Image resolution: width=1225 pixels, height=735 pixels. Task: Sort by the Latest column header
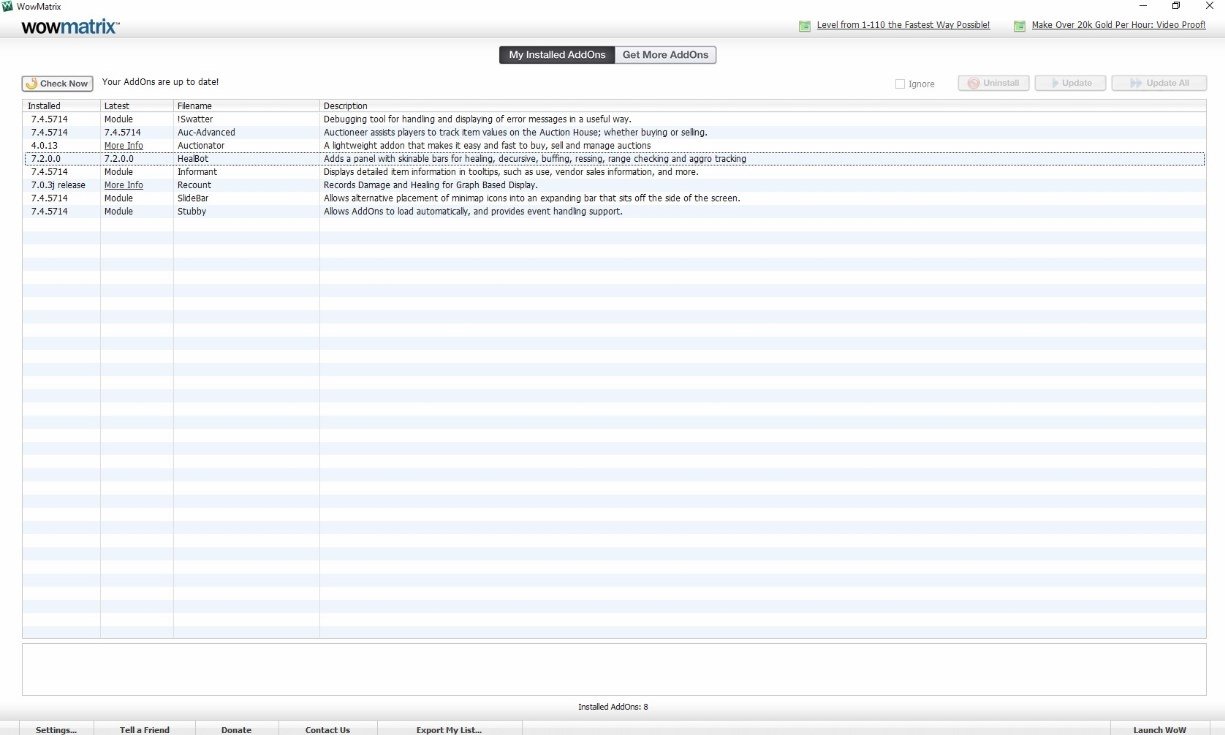click(x=137, y=106)
